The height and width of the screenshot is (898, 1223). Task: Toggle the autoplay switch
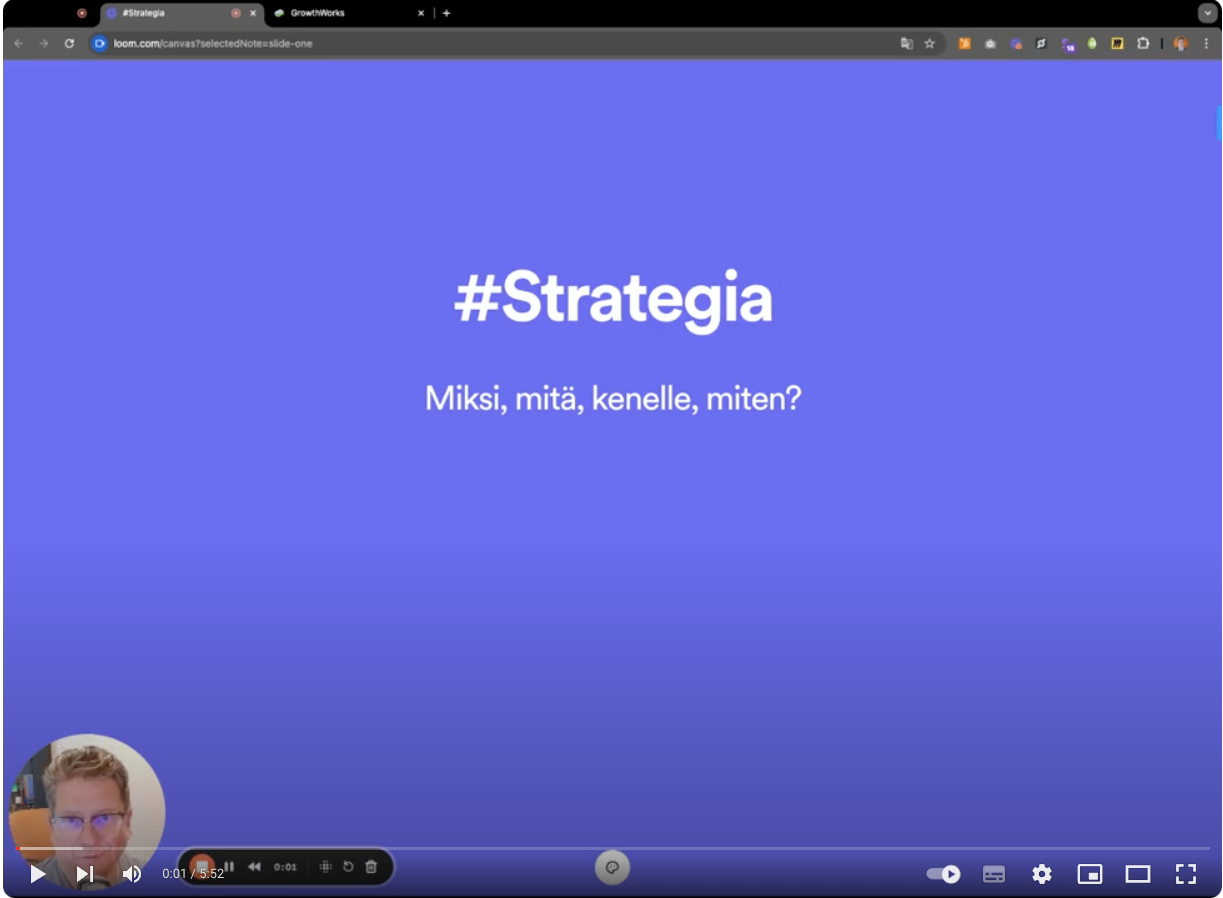943,874
